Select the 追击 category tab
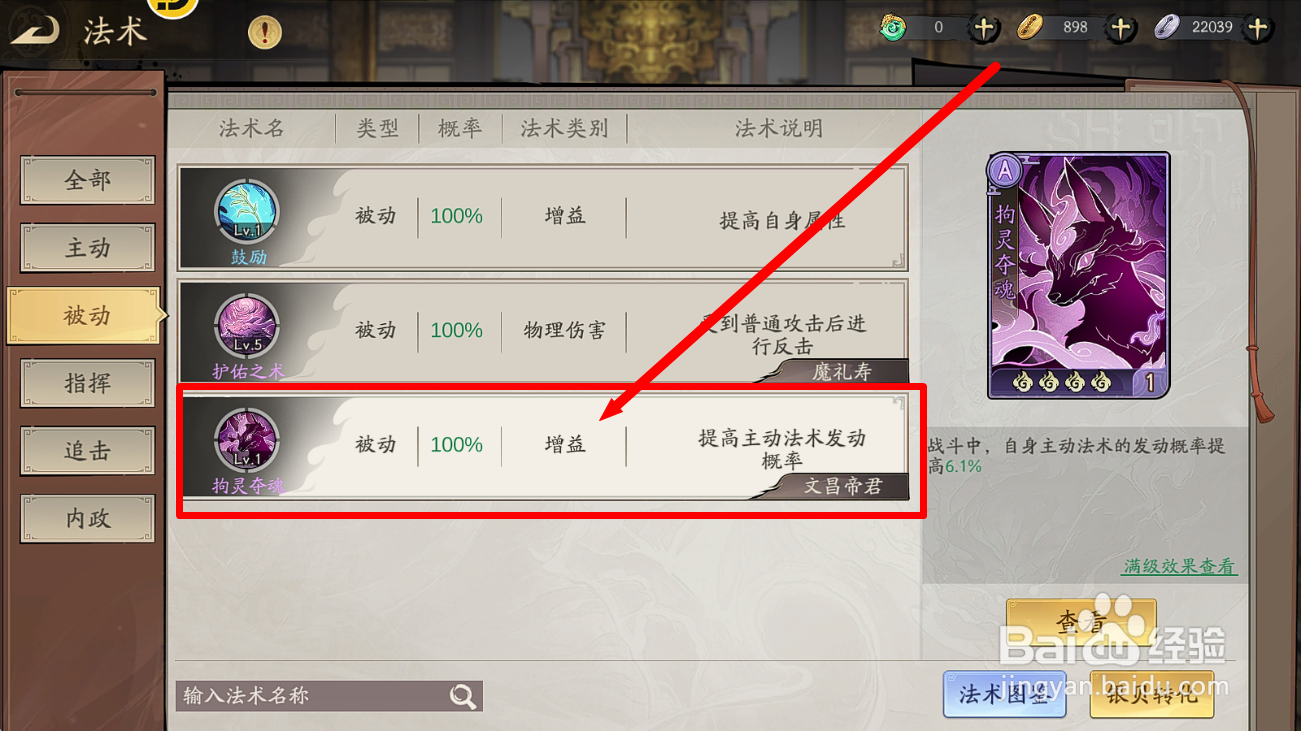This screenshot has height=731, width=1301. coord(88,451)
